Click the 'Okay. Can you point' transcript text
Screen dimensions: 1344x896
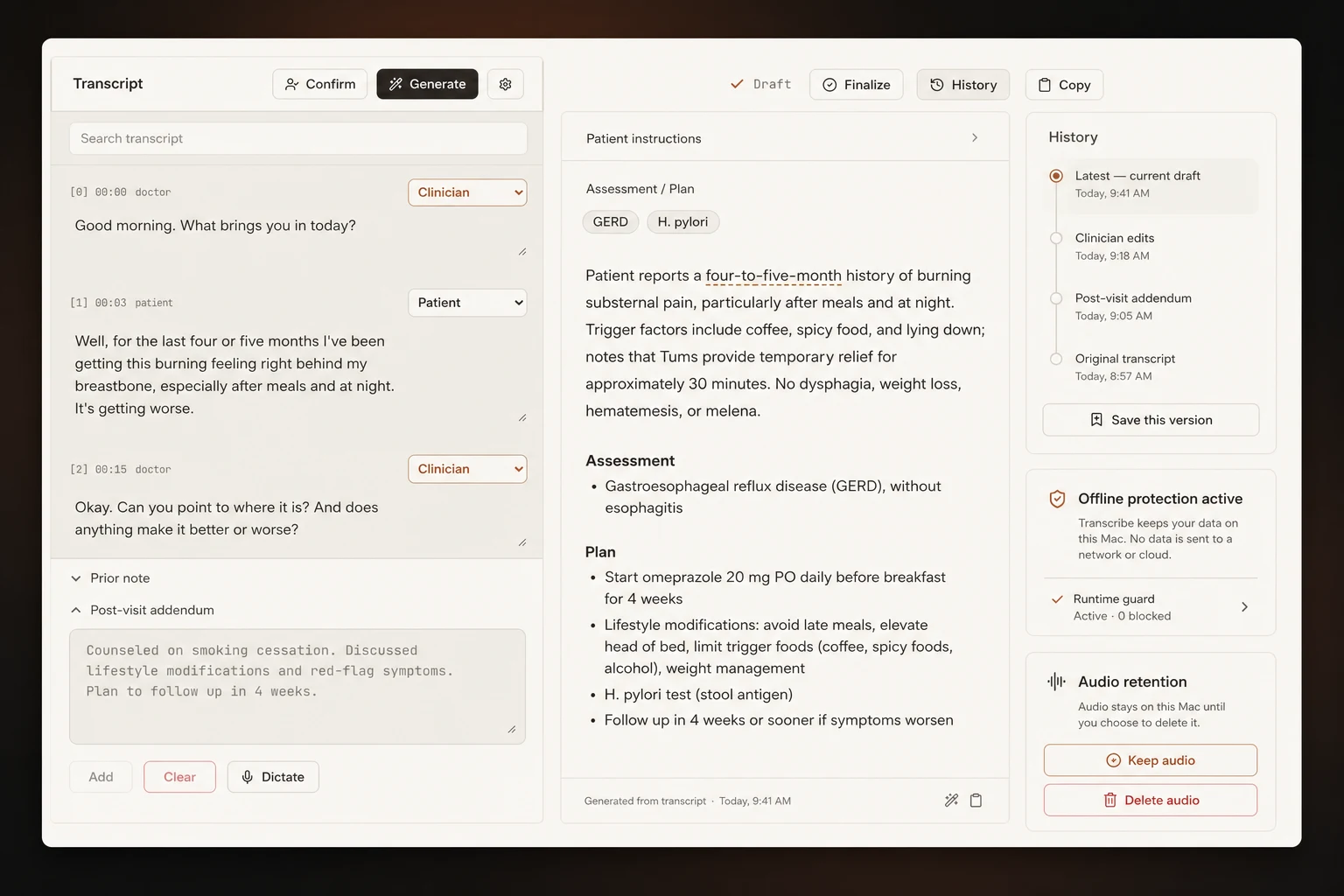[x=227, y=518]
